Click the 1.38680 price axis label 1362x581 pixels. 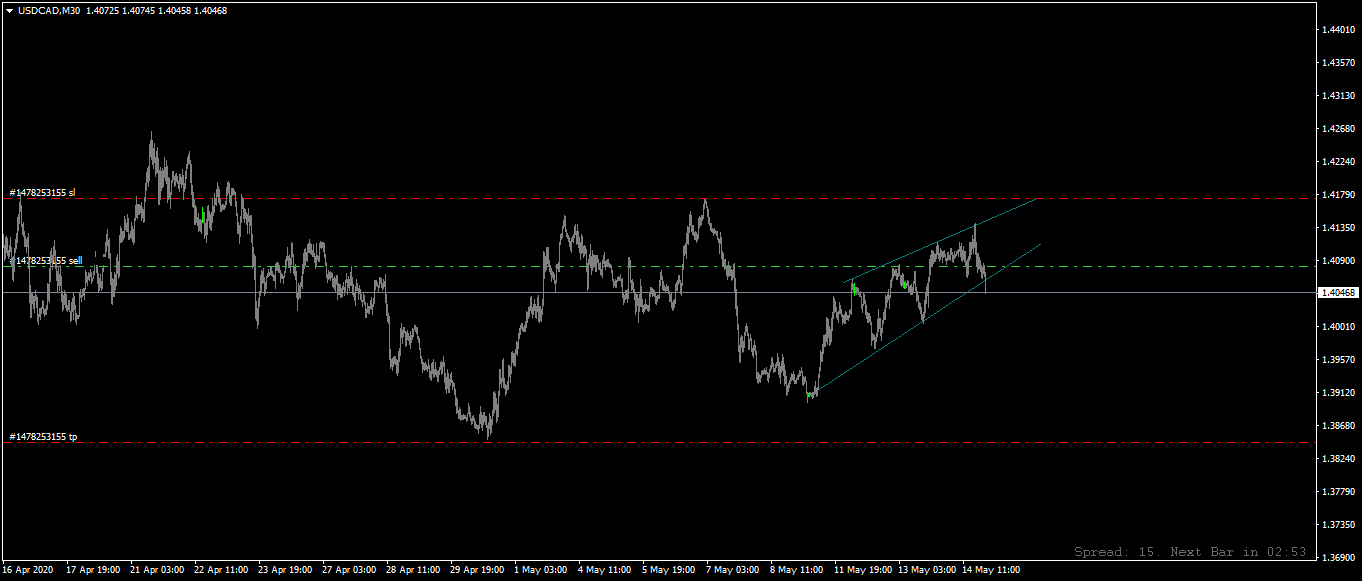click(1338, 426)
